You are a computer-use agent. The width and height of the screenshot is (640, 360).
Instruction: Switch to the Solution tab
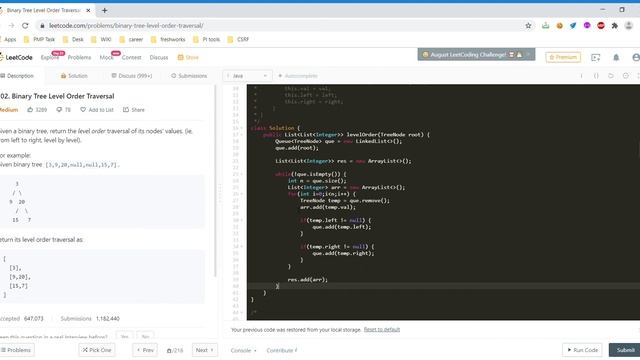[74, 76]
